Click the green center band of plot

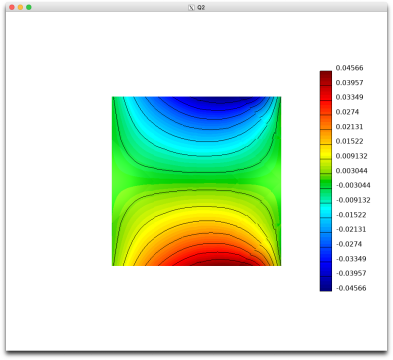197,181
